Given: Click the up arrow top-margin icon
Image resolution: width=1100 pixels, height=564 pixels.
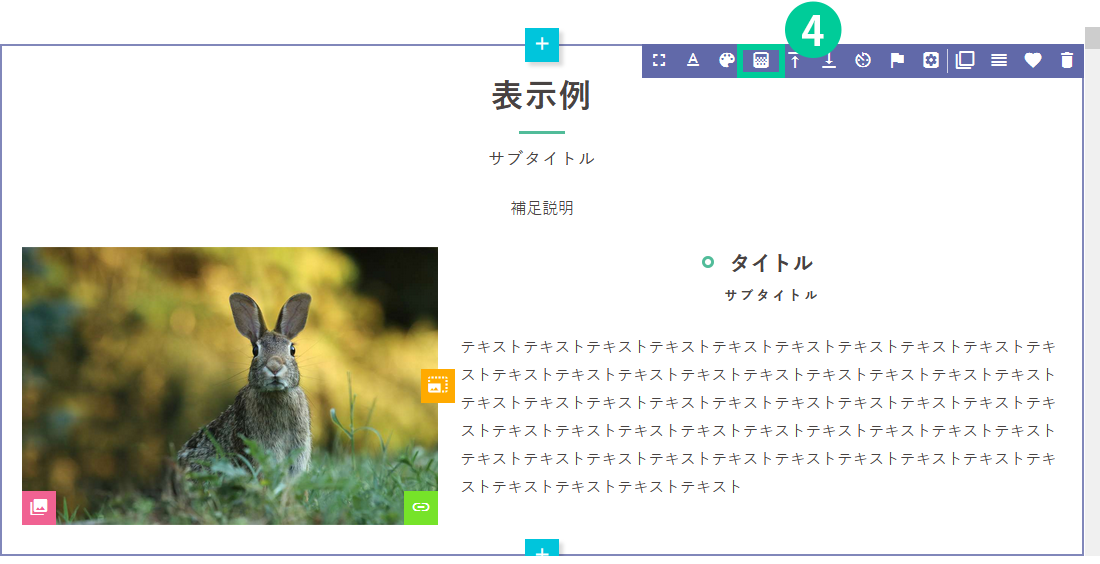Looking at the screenshot, I should 795,61.
